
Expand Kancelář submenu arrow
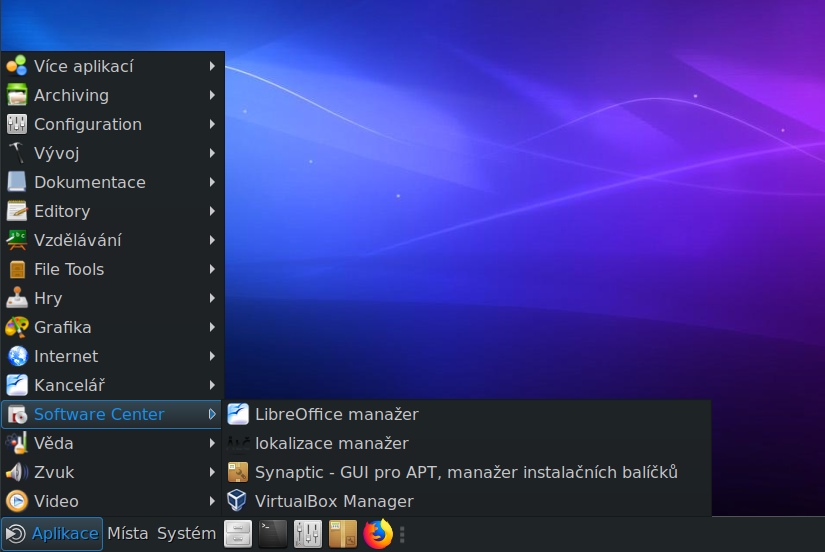pyautogui.click(x=212, y=385)
